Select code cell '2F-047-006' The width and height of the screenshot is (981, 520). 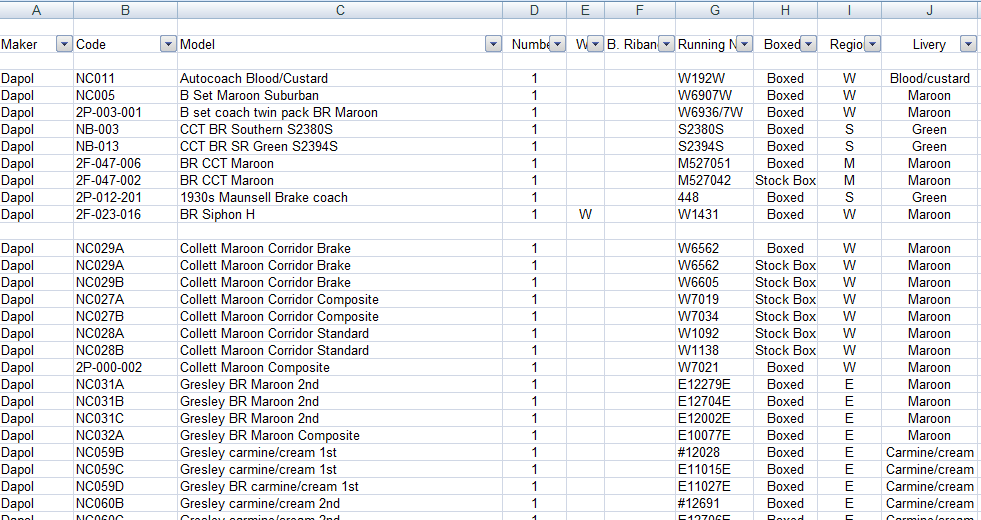[126, 163]
